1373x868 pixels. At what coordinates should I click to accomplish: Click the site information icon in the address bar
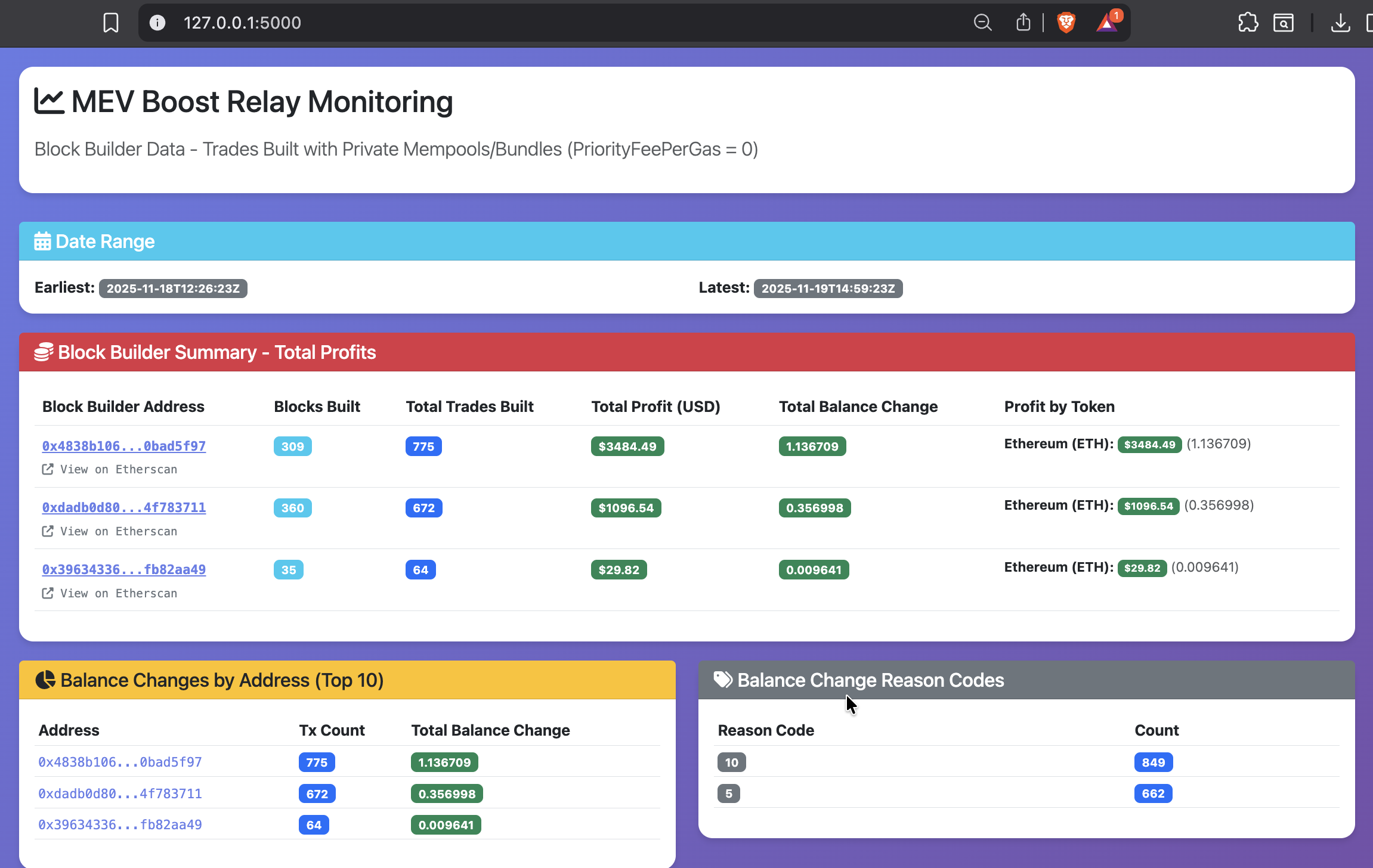[157, 23]
